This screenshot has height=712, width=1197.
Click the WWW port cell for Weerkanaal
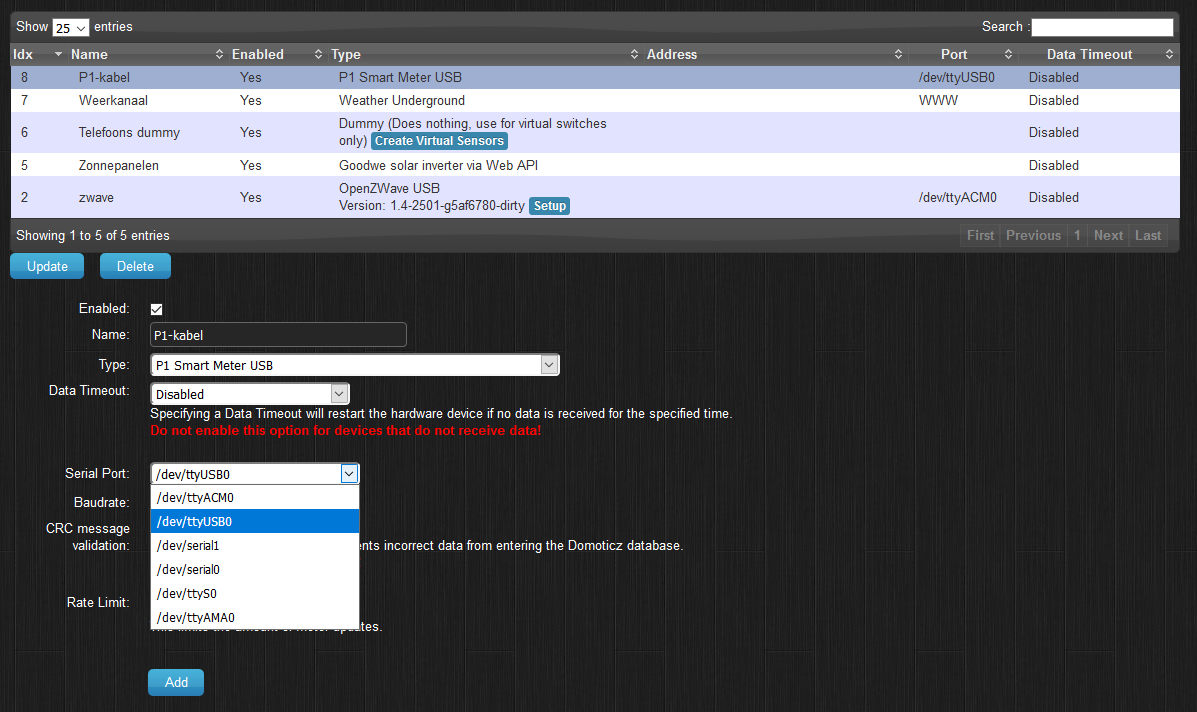[x=938, y=101]
